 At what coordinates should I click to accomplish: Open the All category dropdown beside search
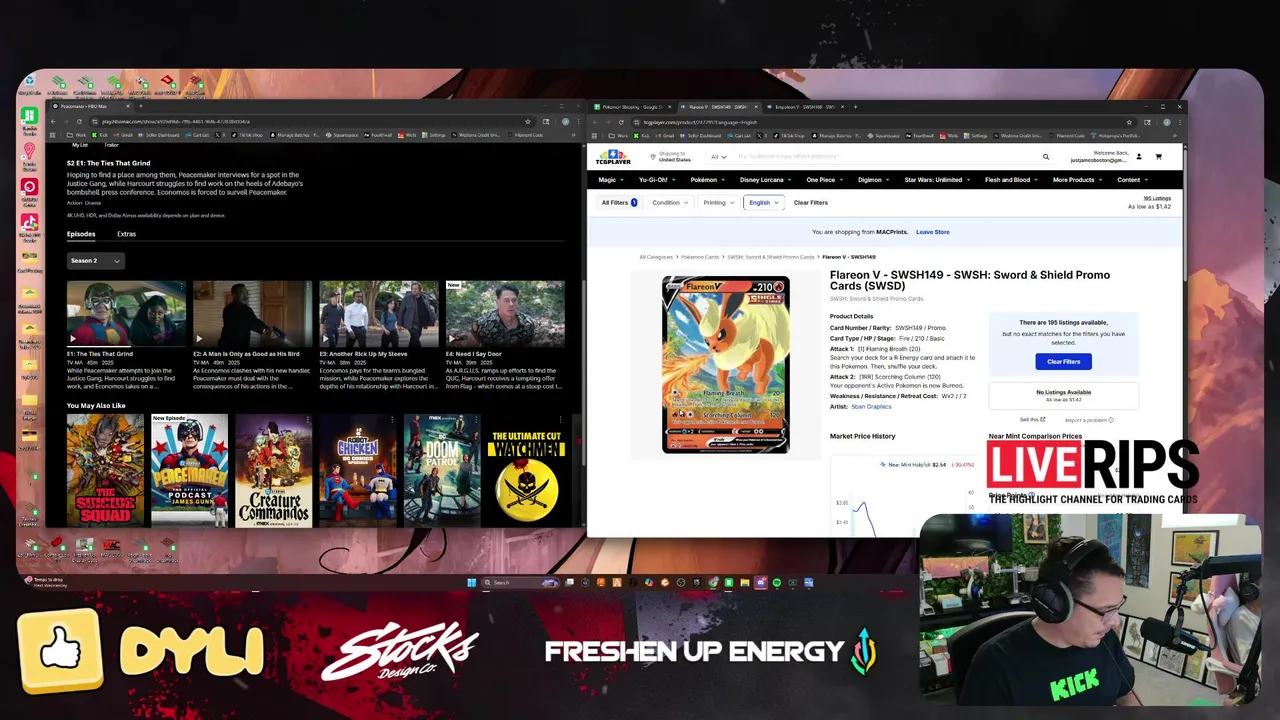click(x=718, y=157)
